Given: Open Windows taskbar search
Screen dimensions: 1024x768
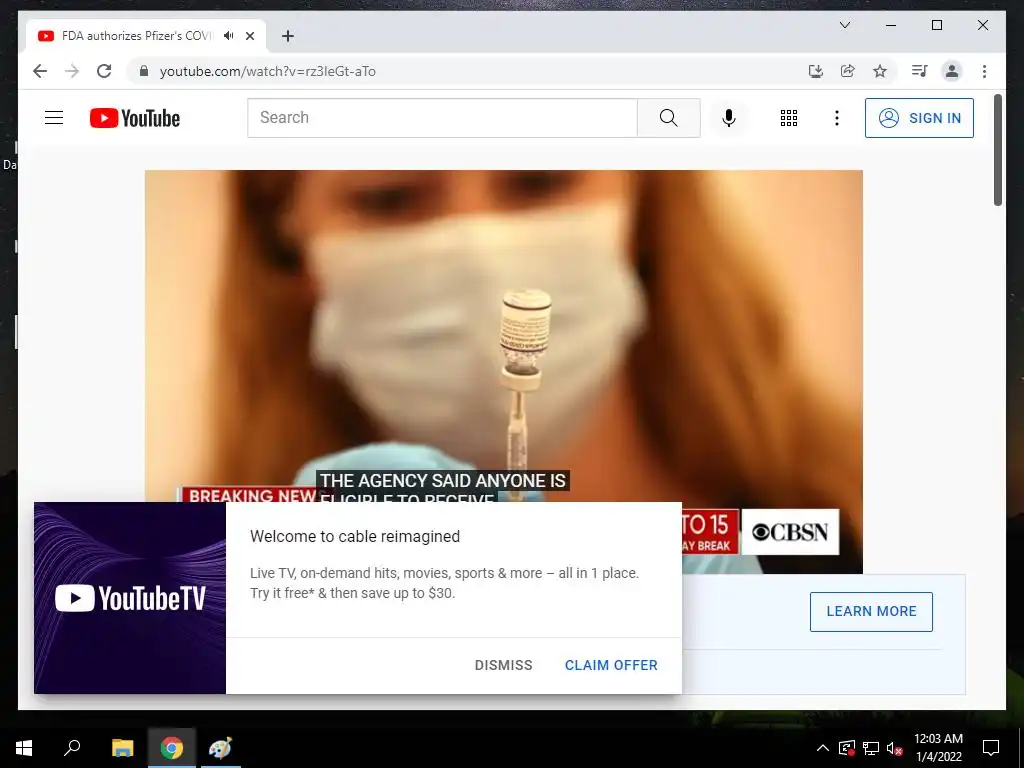Looking at the screenshot, I should (x=72, y=748).
